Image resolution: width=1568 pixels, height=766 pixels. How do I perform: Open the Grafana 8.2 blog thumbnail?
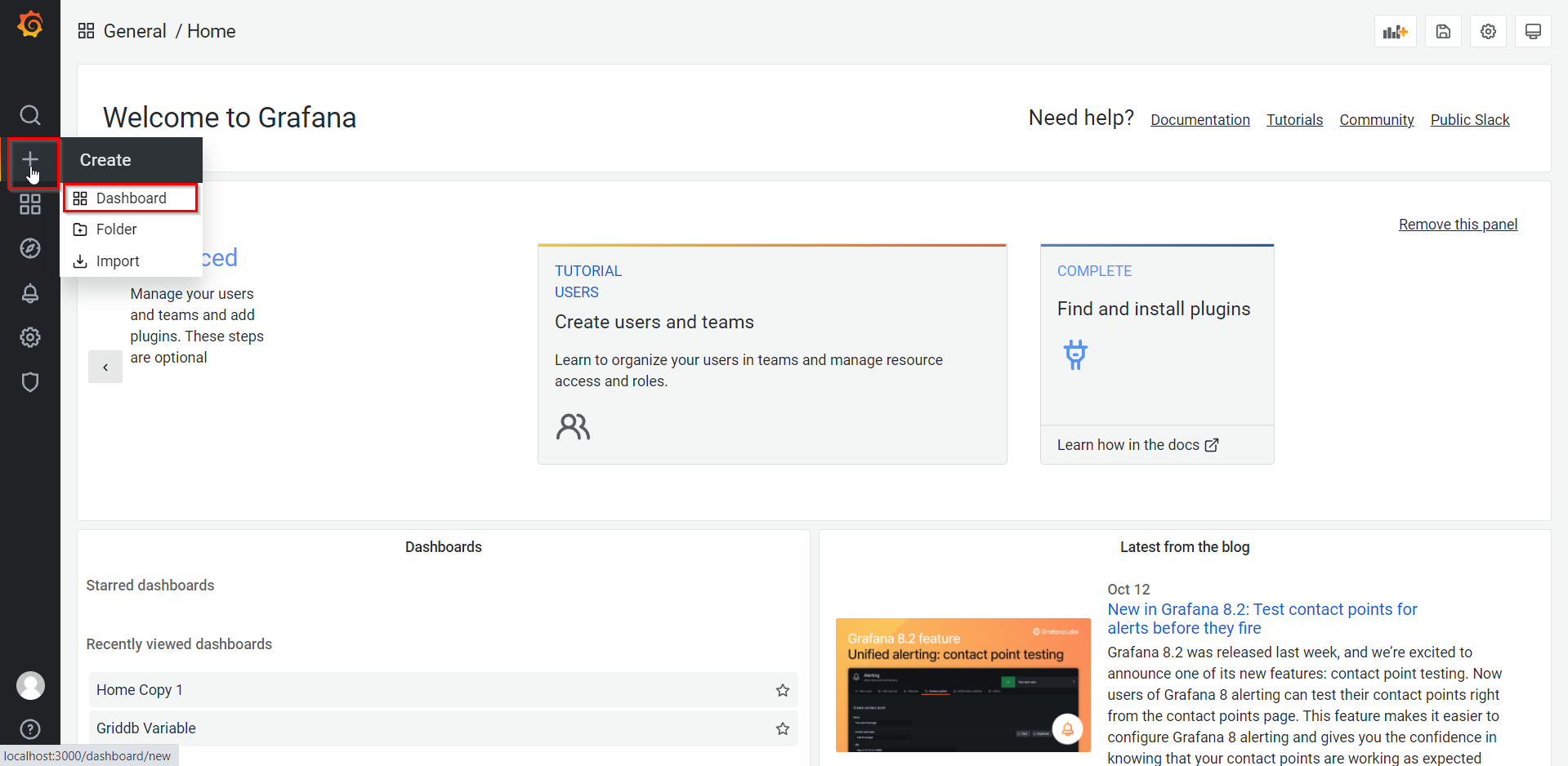pos(963,684)
